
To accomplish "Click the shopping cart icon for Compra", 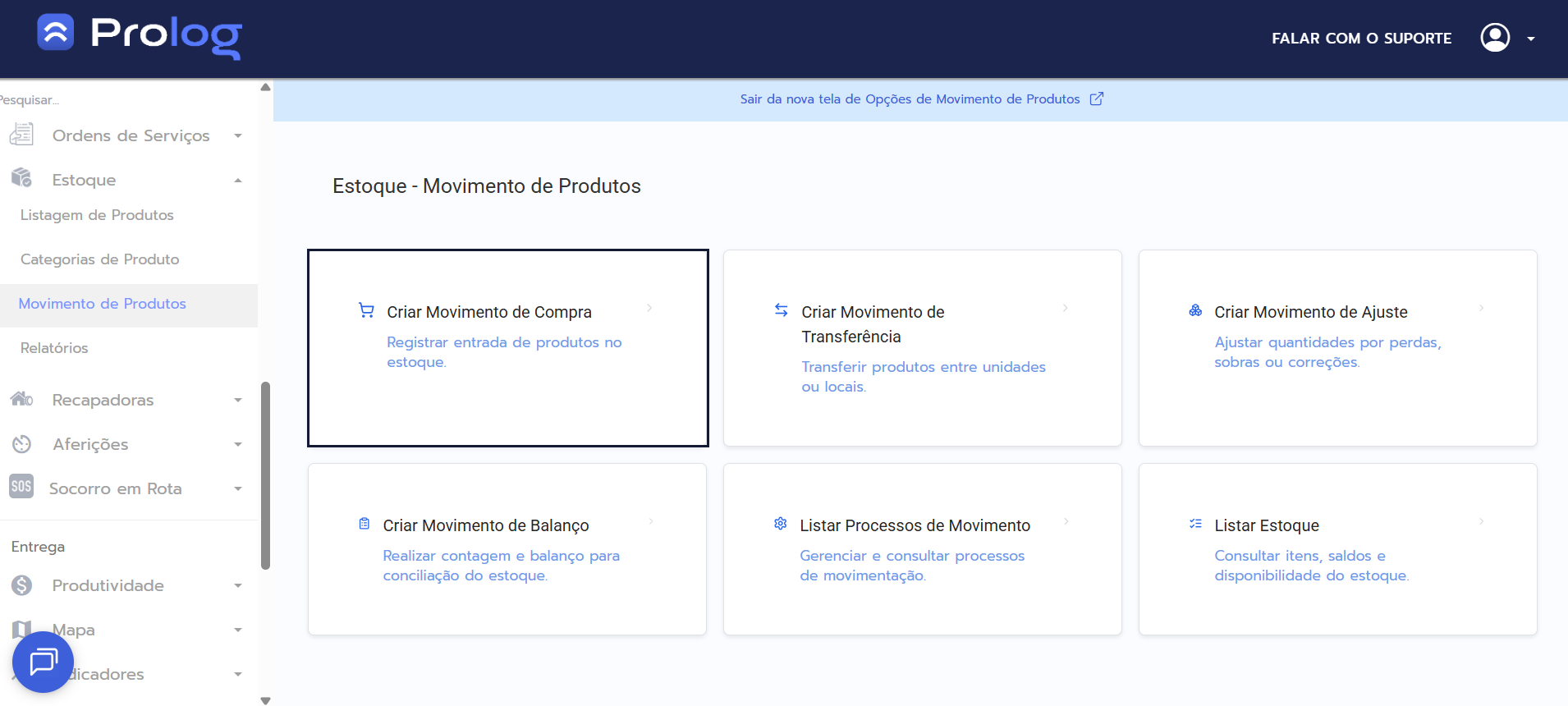I will [366, 310].
